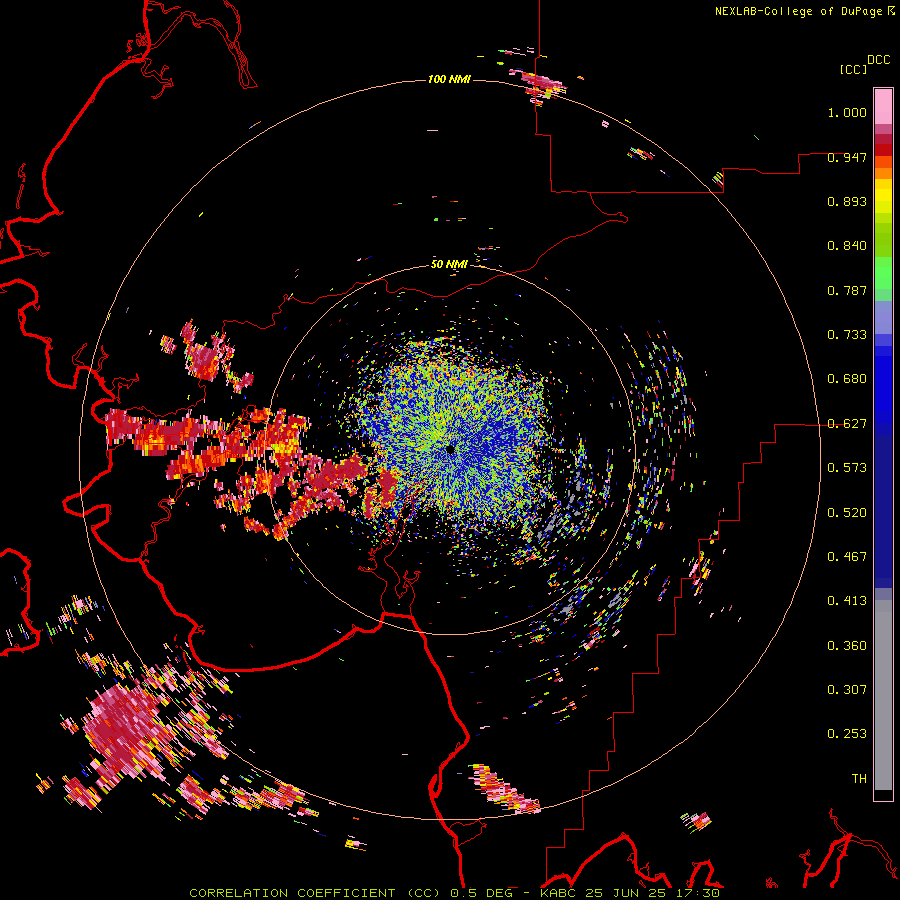Select the 0.520 scale value

click(x=847, y=513)
